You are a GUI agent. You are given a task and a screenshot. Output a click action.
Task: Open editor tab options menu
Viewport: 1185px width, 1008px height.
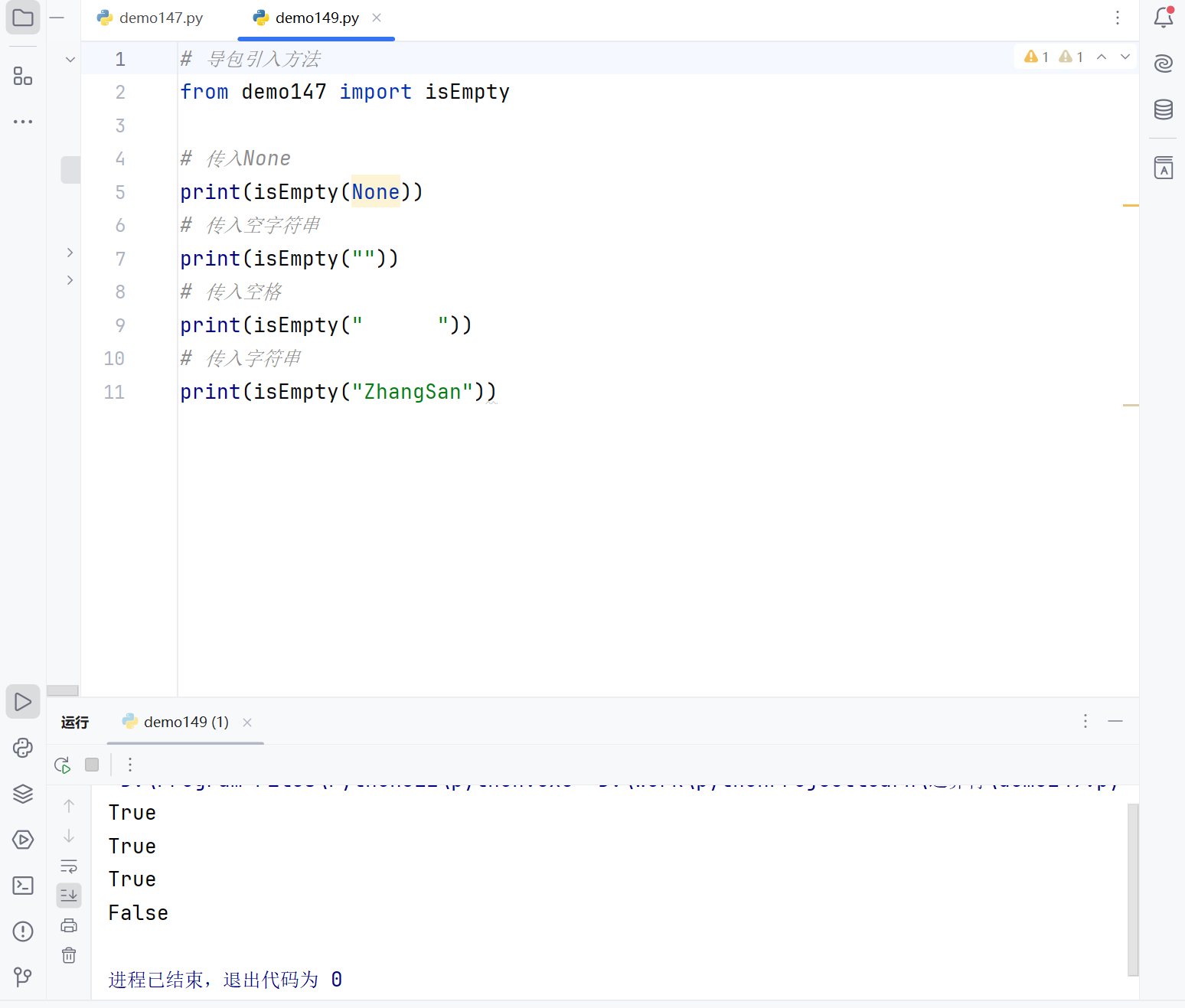pyautogui.click(x=1118, y=18)
